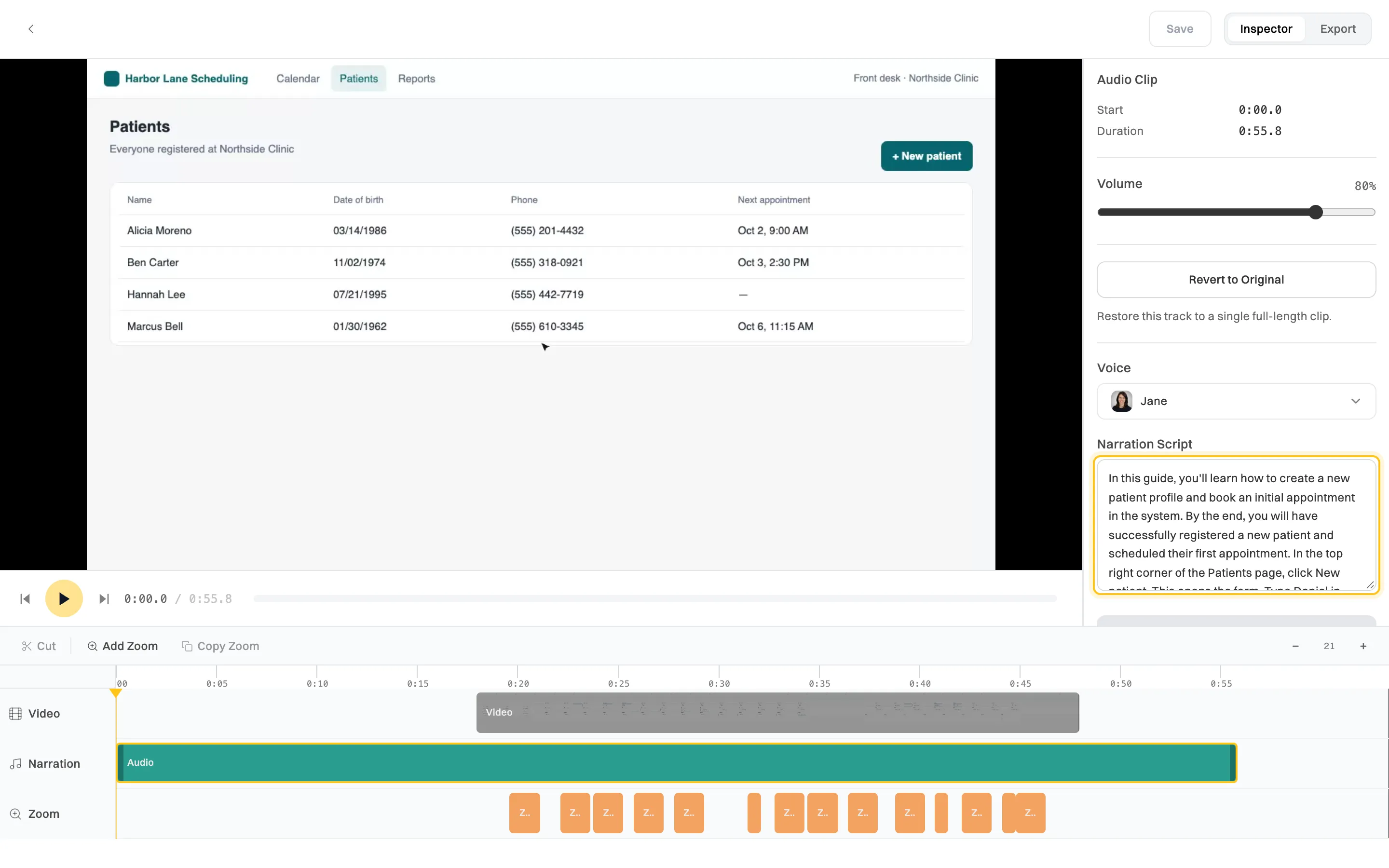
Task: Select the Video track grid icon
Action: pos(15,714)
